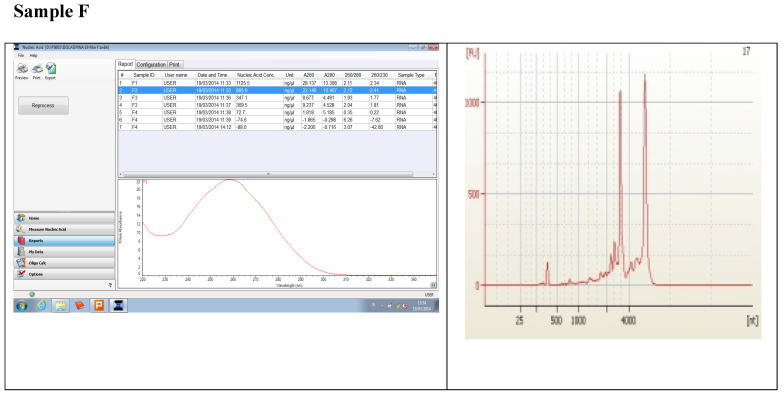Open the Windows Start menu
784x398 pixels.
click(21, 306)
